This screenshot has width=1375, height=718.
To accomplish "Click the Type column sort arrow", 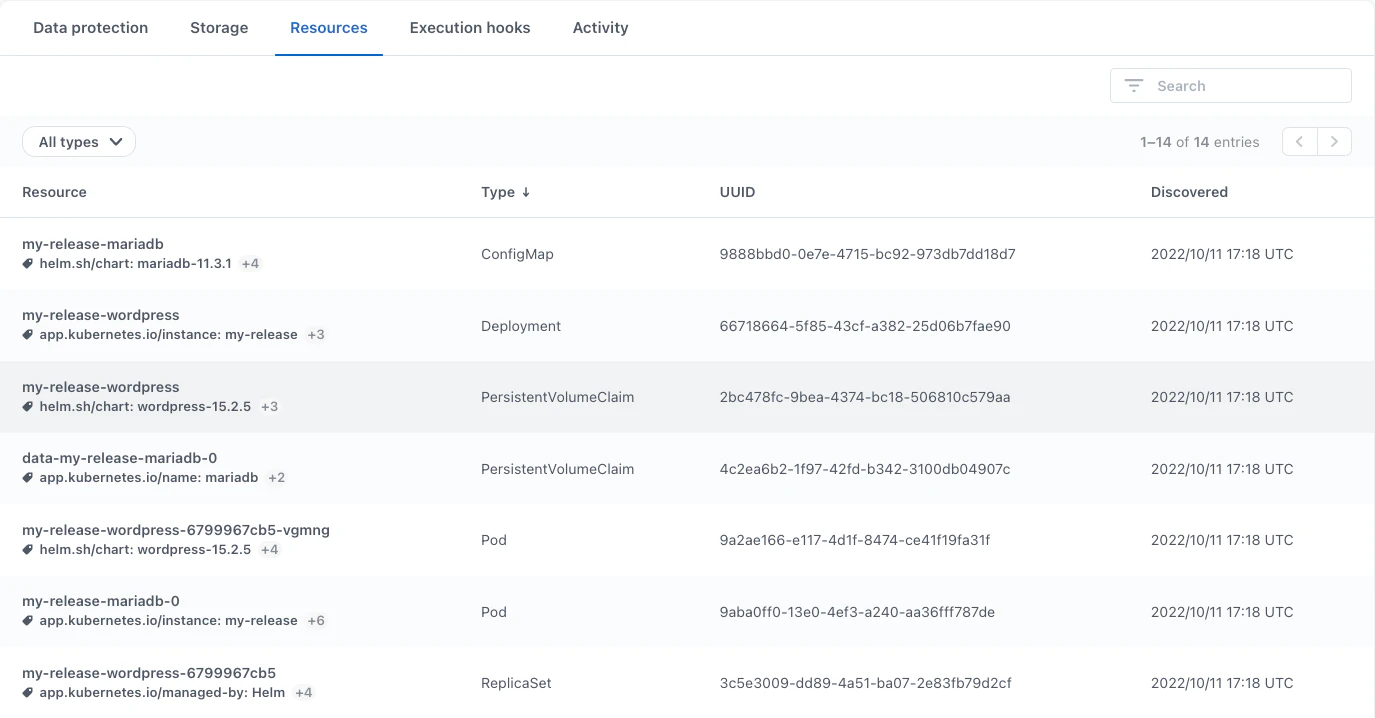I will 526,192.
